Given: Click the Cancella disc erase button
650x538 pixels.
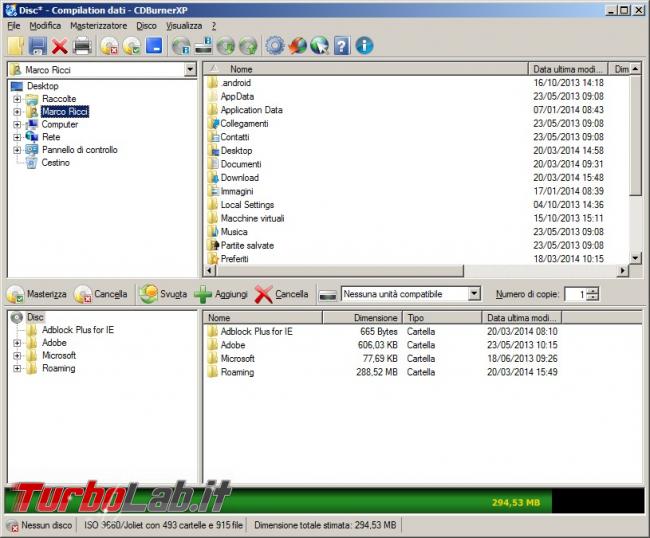Looking at the screenshot, I should pos(101,294).
